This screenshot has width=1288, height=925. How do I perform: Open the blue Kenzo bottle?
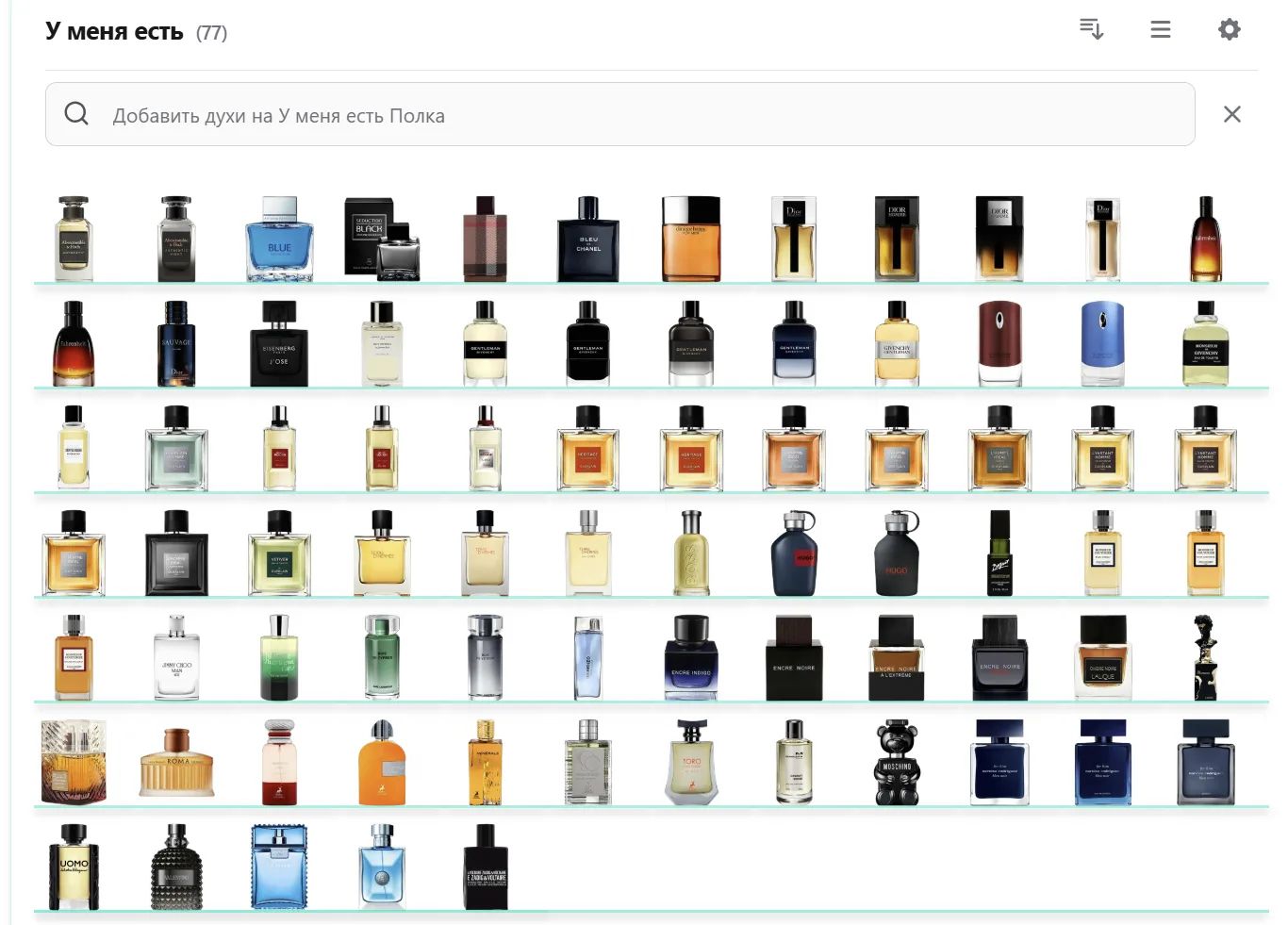(x=588, y=657)
